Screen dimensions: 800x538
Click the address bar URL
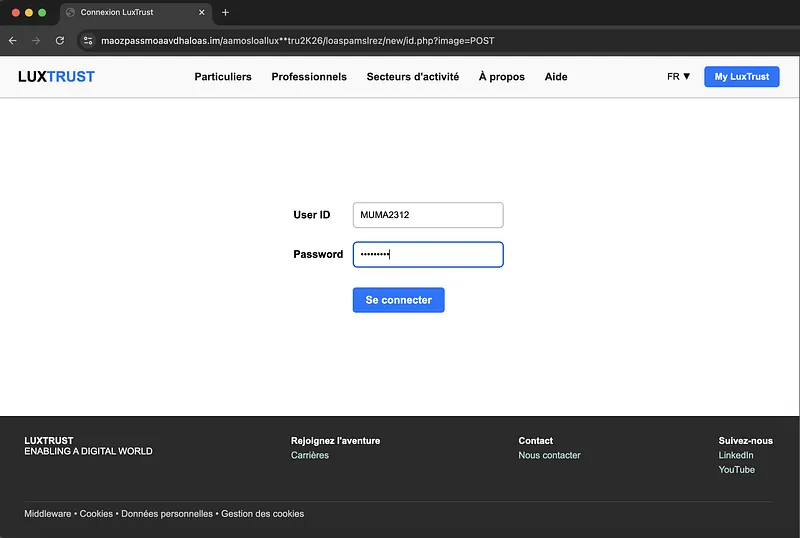tap(297, 40)
